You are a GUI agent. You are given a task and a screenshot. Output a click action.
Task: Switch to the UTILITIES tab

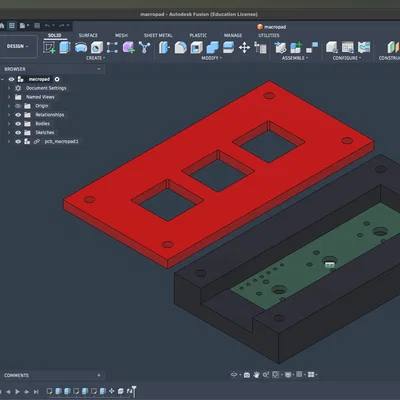coord(269,35)
